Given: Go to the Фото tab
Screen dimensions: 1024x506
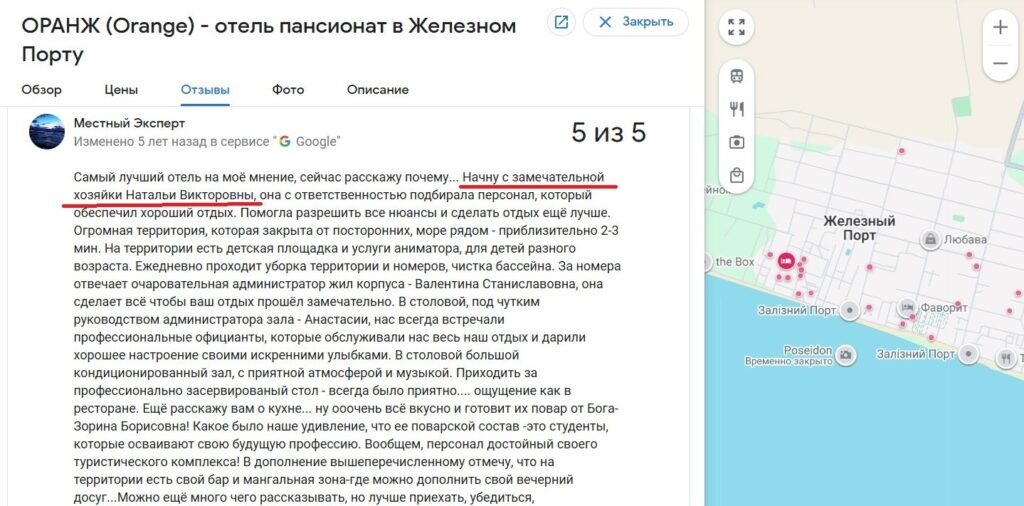Looking at the screenshot, I should click(288, 90).
